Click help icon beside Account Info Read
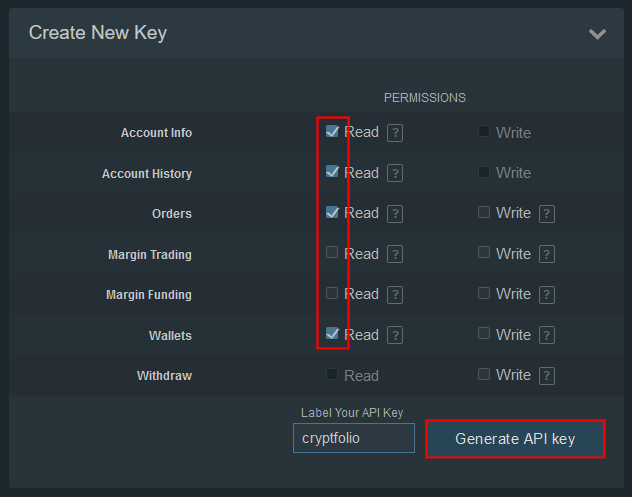This screenshot has width=632, height=497. tap(395, 133)
